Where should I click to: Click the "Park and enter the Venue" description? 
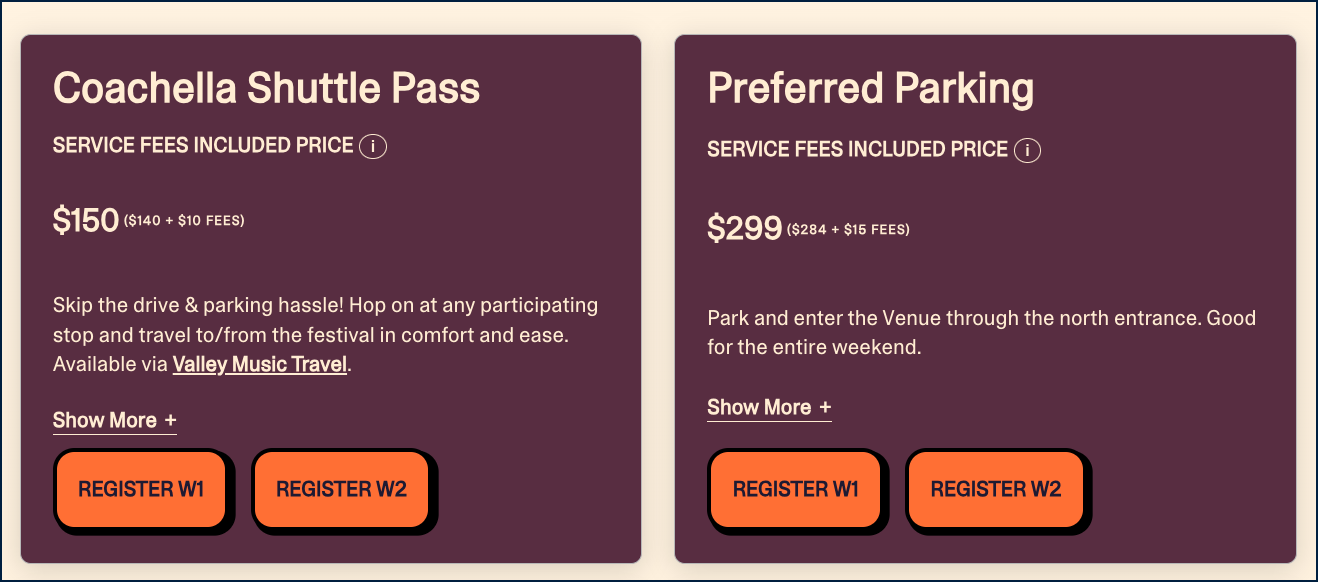(981, 333)
